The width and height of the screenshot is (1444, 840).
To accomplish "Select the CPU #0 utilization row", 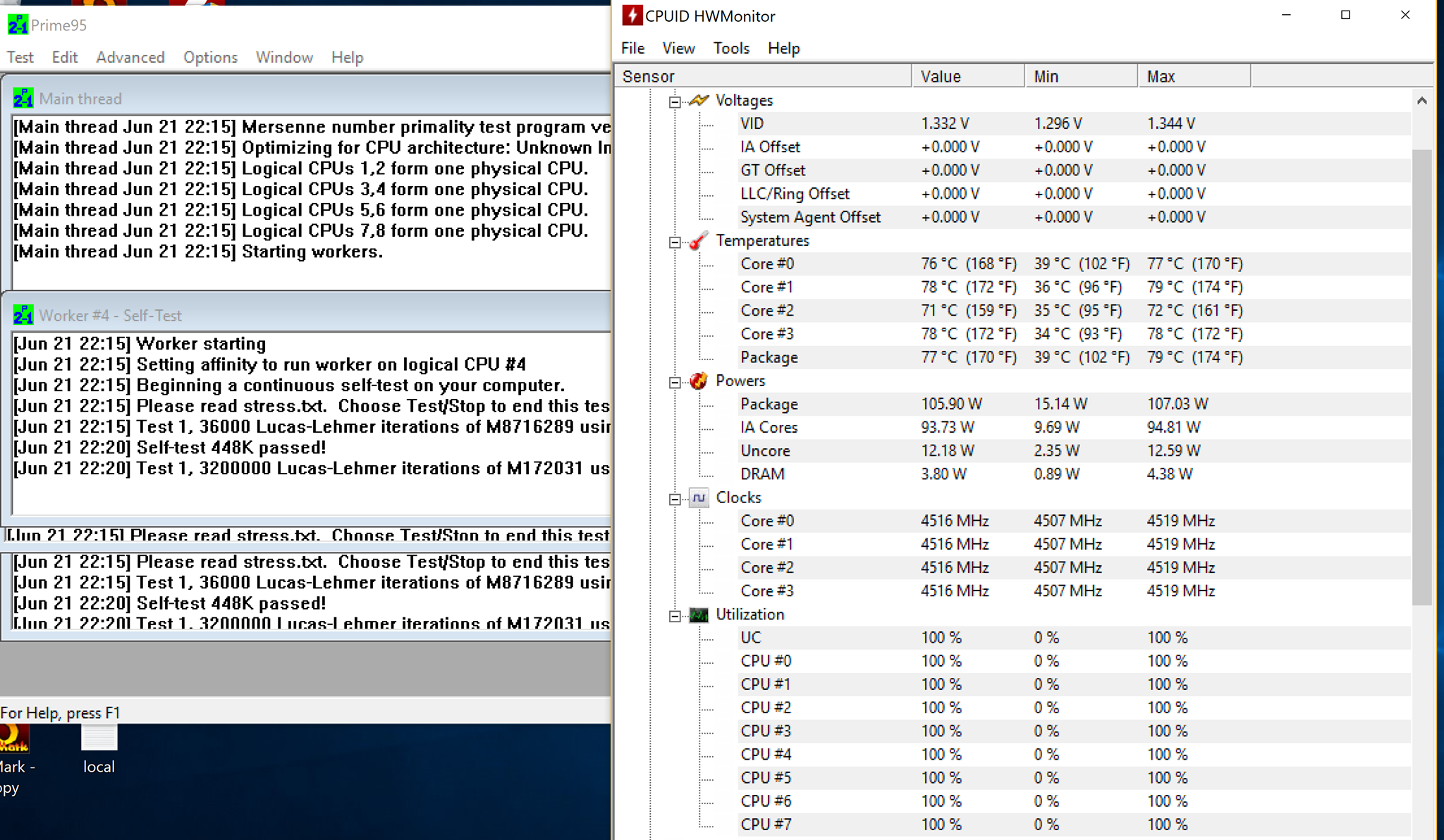I will [1073, 661].
